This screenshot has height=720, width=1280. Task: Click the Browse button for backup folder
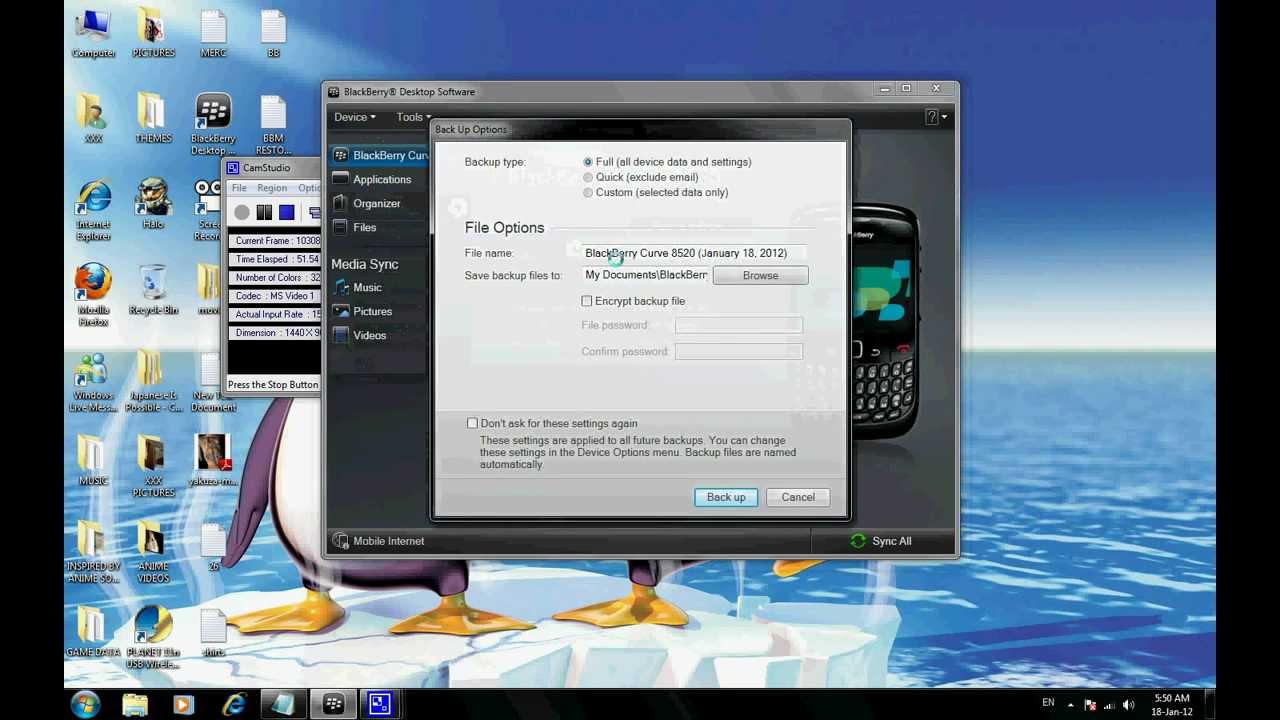click(x=760, y=275)
